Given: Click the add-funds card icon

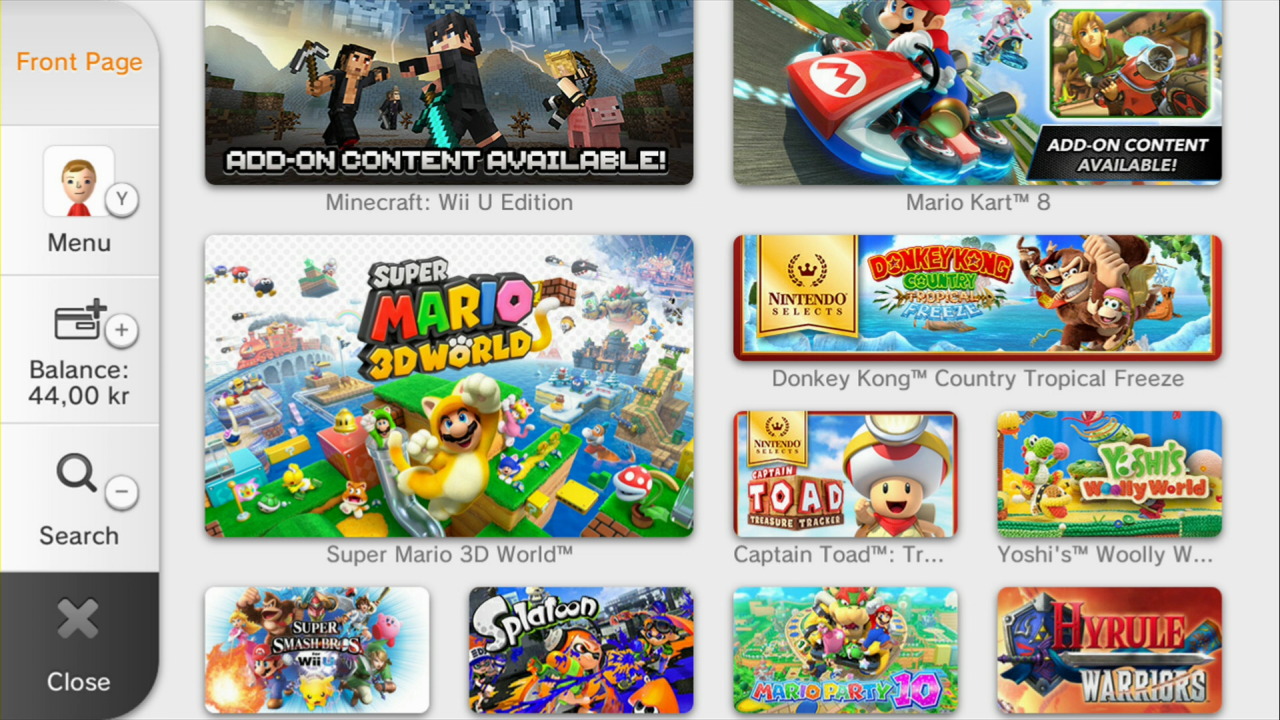Looking at the screenshot, I should pos(79,320).
